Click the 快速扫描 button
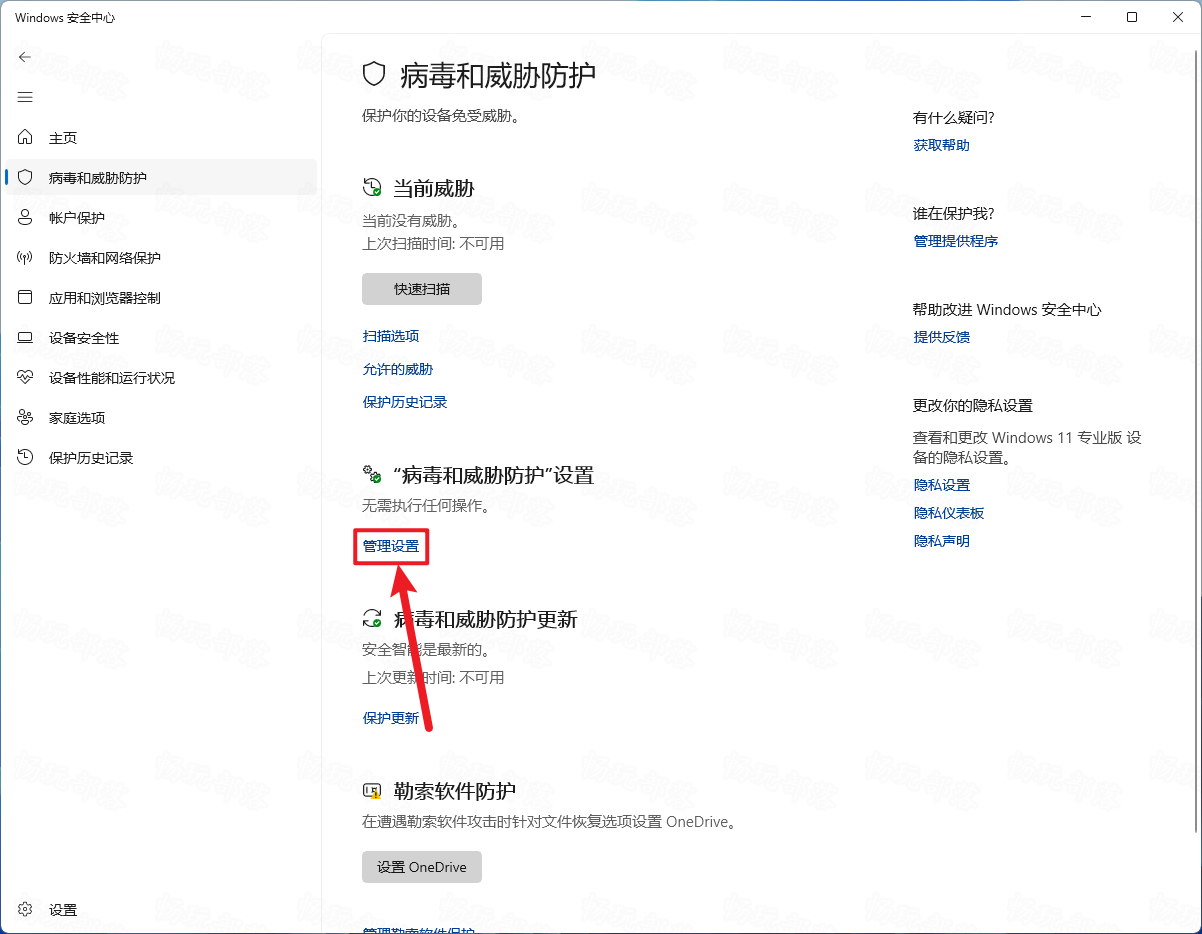Image resolution: width=1202 pixels, height=934 pixels. 422,289
